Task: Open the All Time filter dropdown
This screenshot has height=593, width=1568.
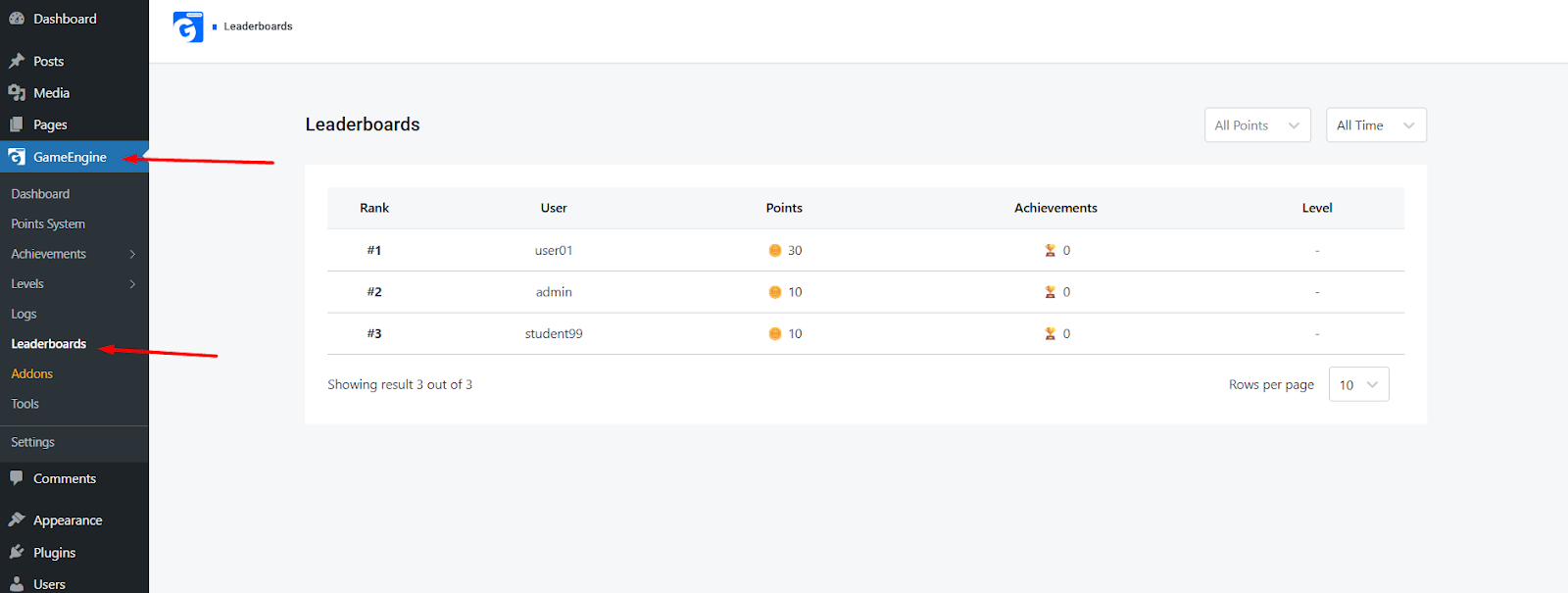Action: click(x=1376, y=125)
